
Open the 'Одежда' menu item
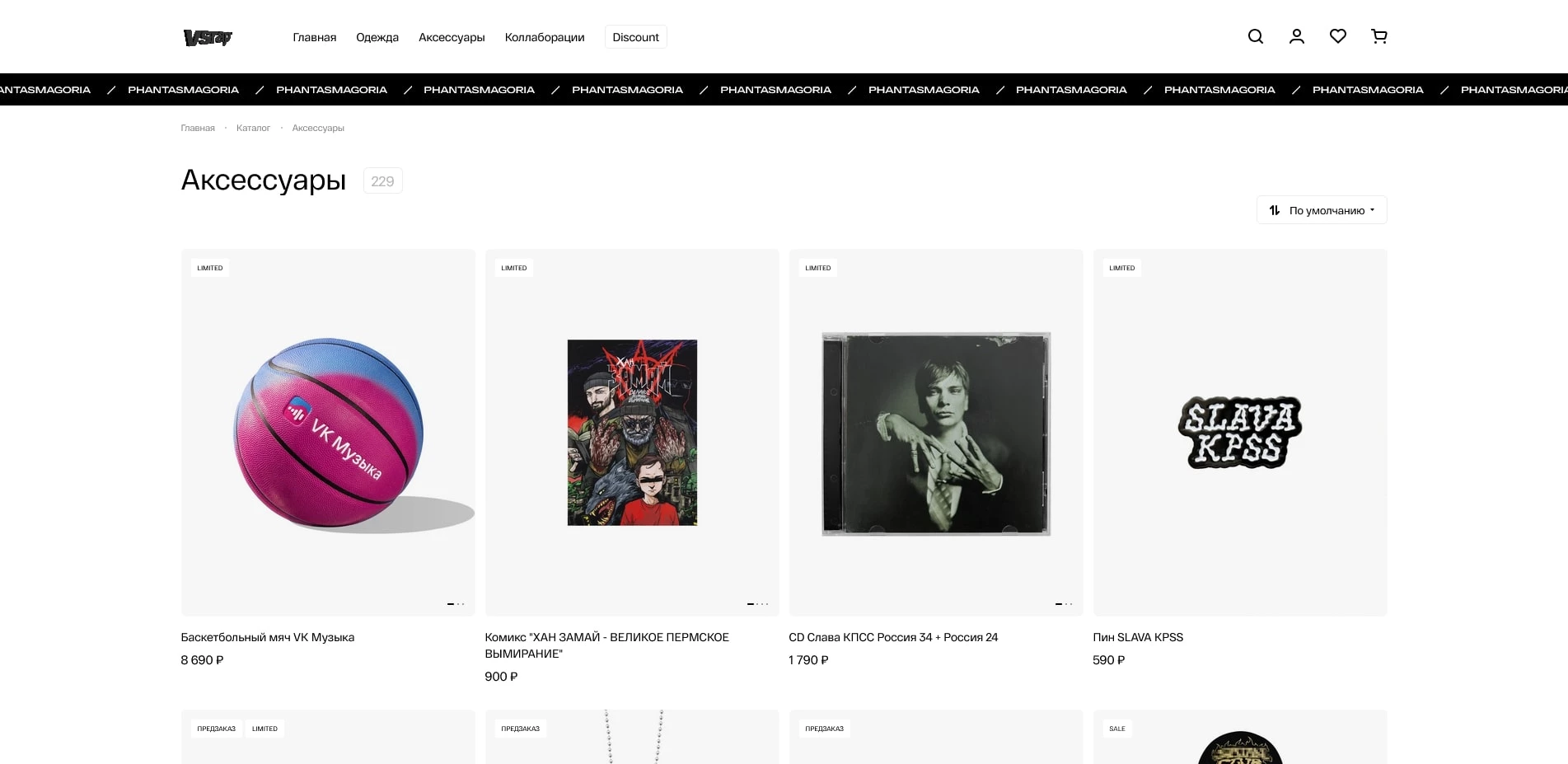pos(377,37)
